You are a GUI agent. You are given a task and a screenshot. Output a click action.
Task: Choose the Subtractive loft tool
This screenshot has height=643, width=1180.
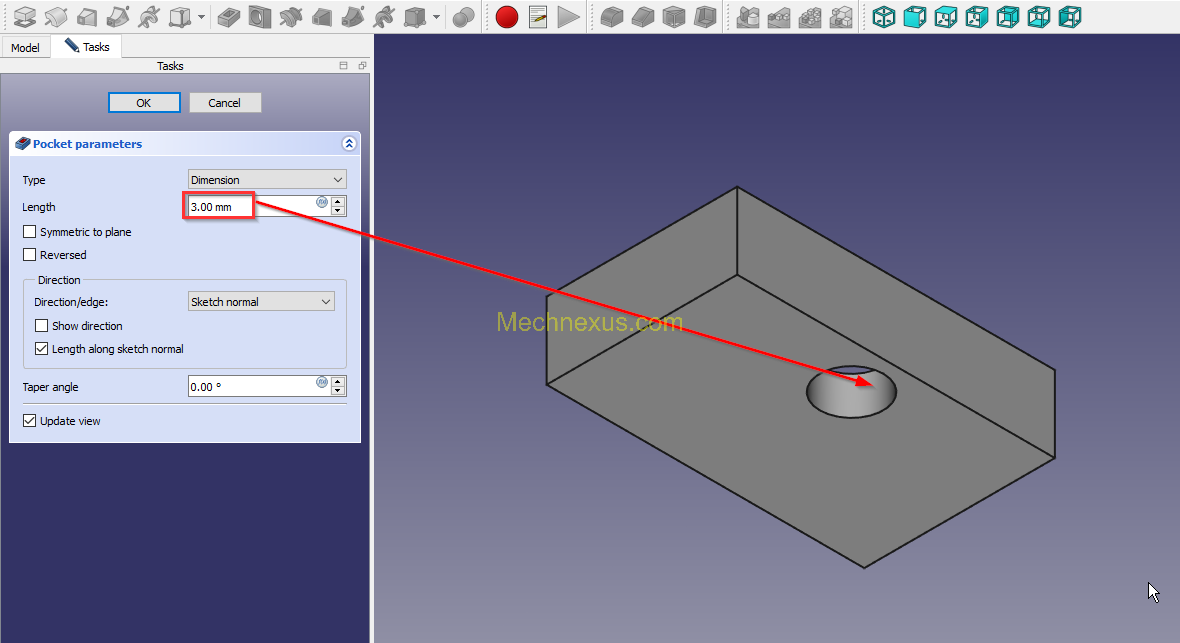click(x=321, y=17)
